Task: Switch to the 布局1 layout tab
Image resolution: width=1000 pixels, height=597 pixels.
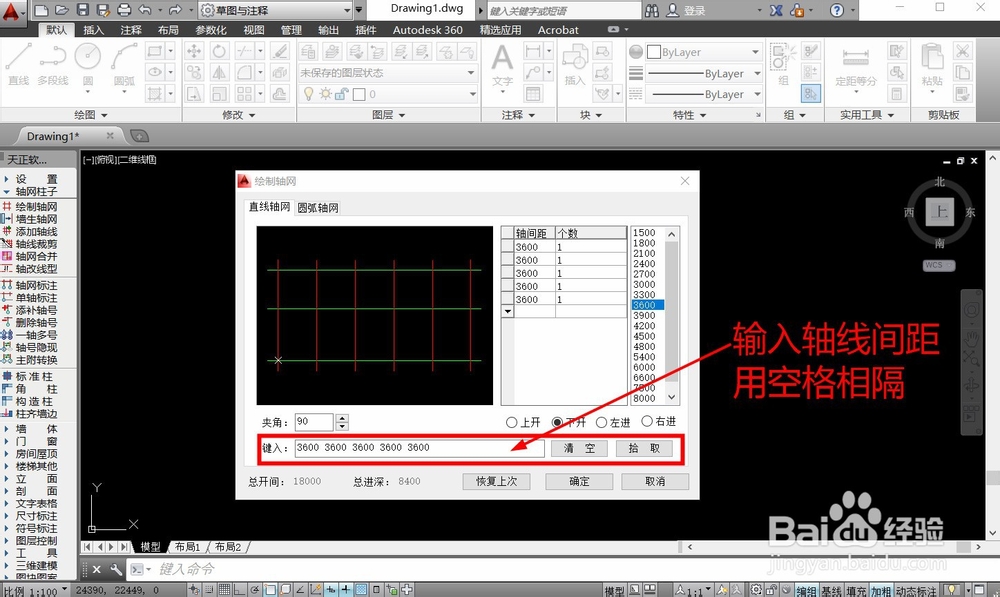Action: point(188,547)
